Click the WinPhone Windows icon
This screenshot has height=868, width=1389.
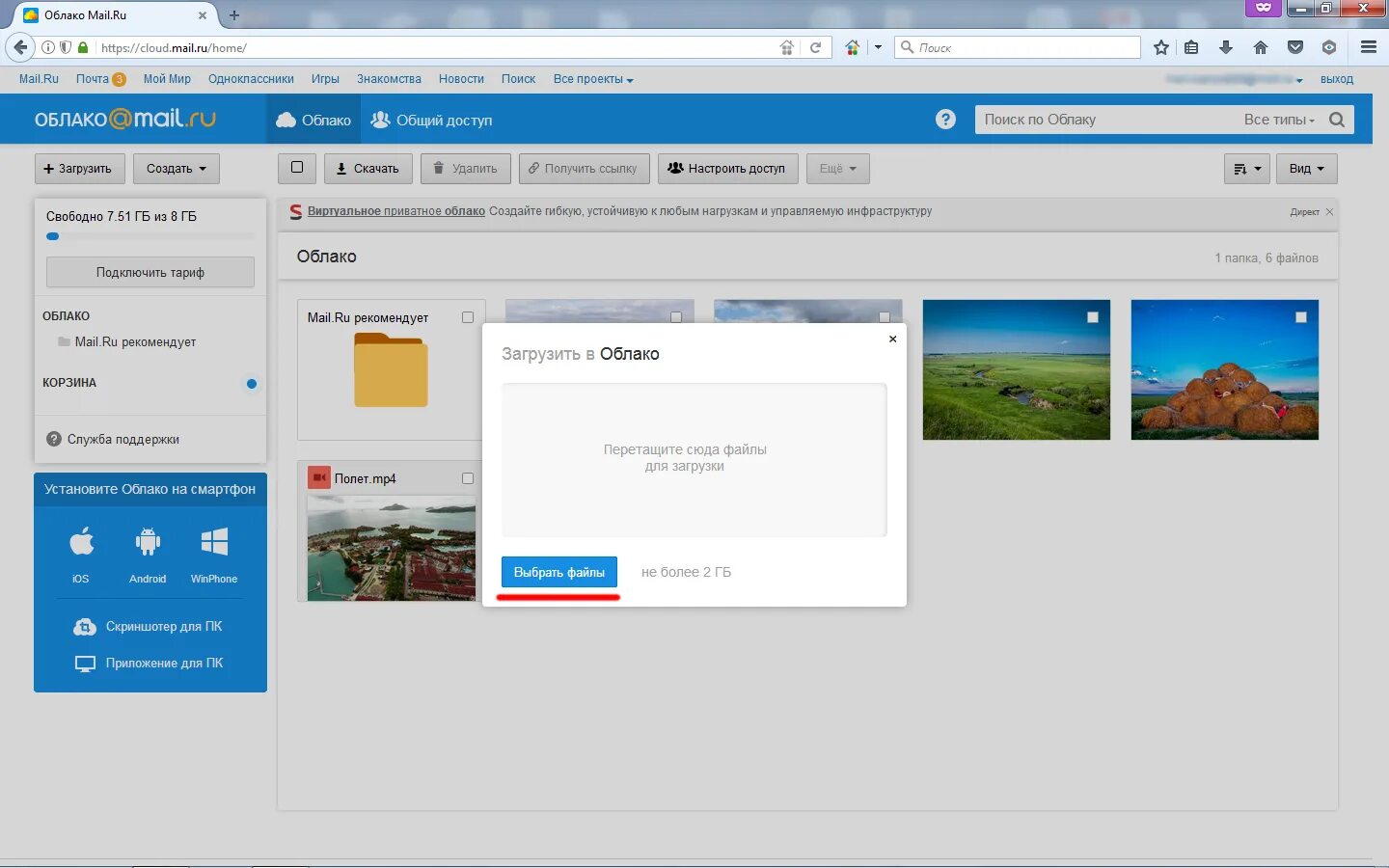(x=214, y=542)
